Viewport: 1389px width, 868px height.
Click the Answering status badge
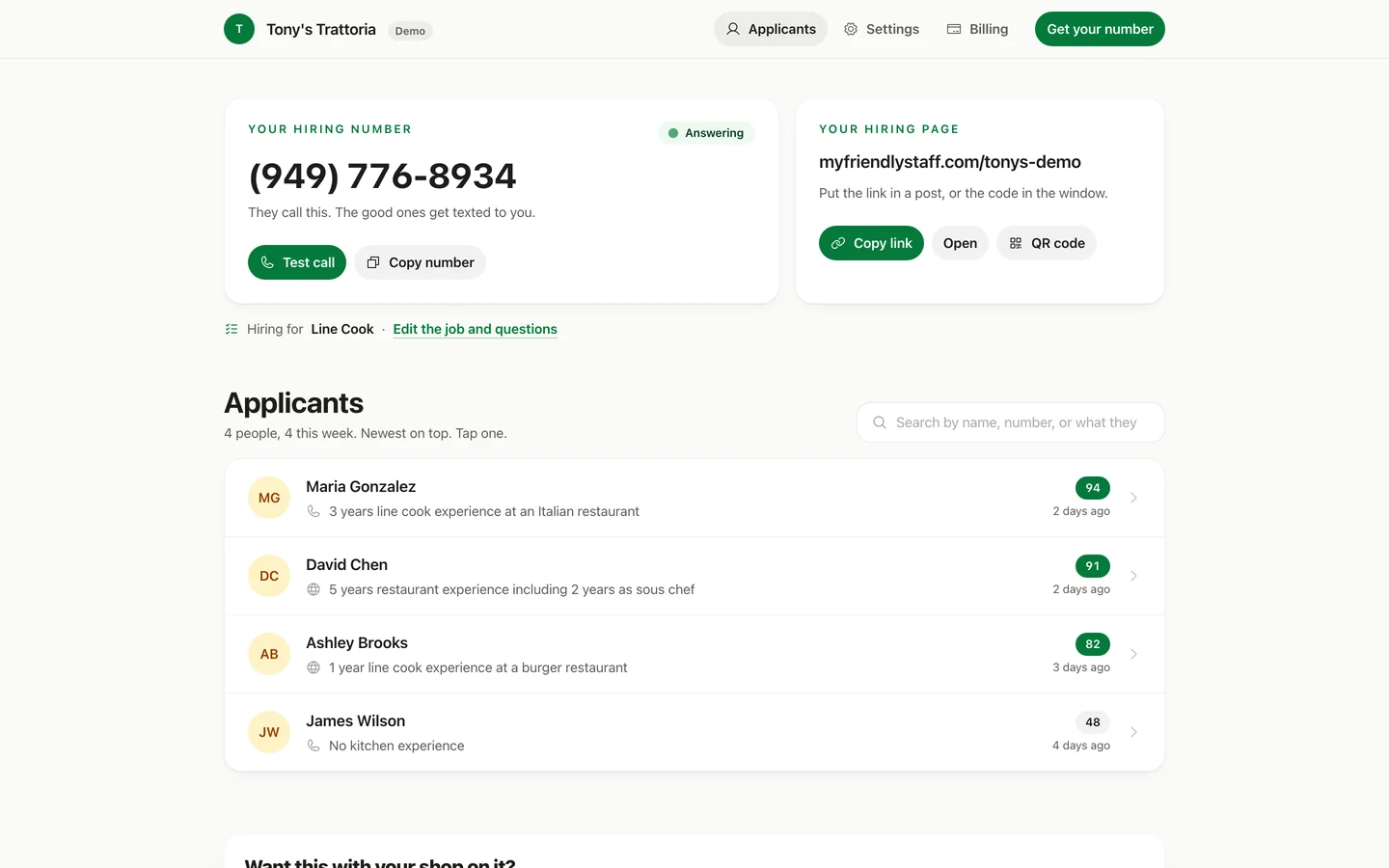tap(706, 133)
